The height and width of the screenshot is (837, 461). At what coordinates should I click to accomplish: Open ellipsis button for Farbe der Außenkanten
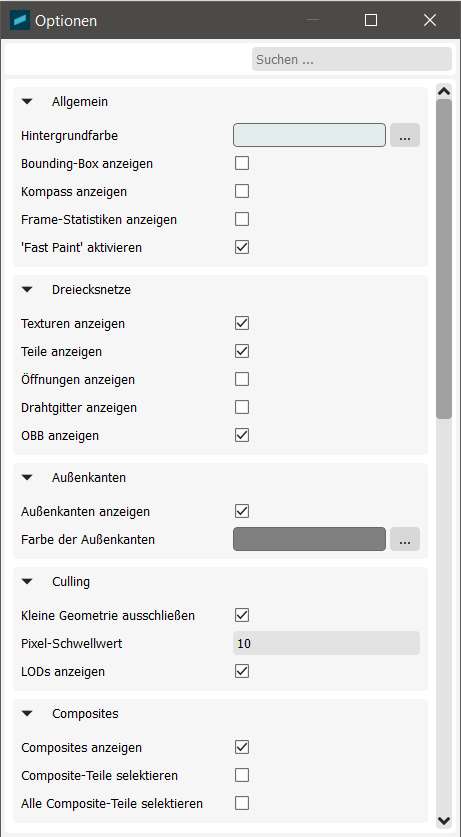pyautogui.click(x=405, y=539)
